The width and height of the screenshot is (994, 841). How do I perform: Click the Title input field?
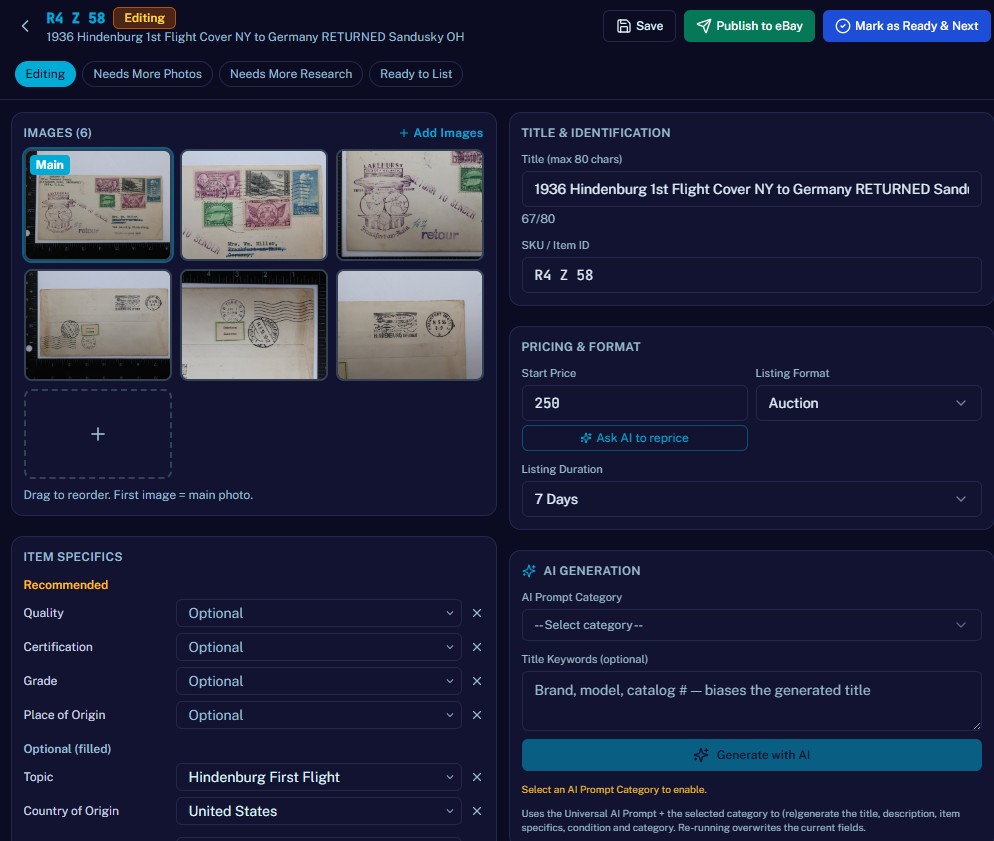point(751,189)
